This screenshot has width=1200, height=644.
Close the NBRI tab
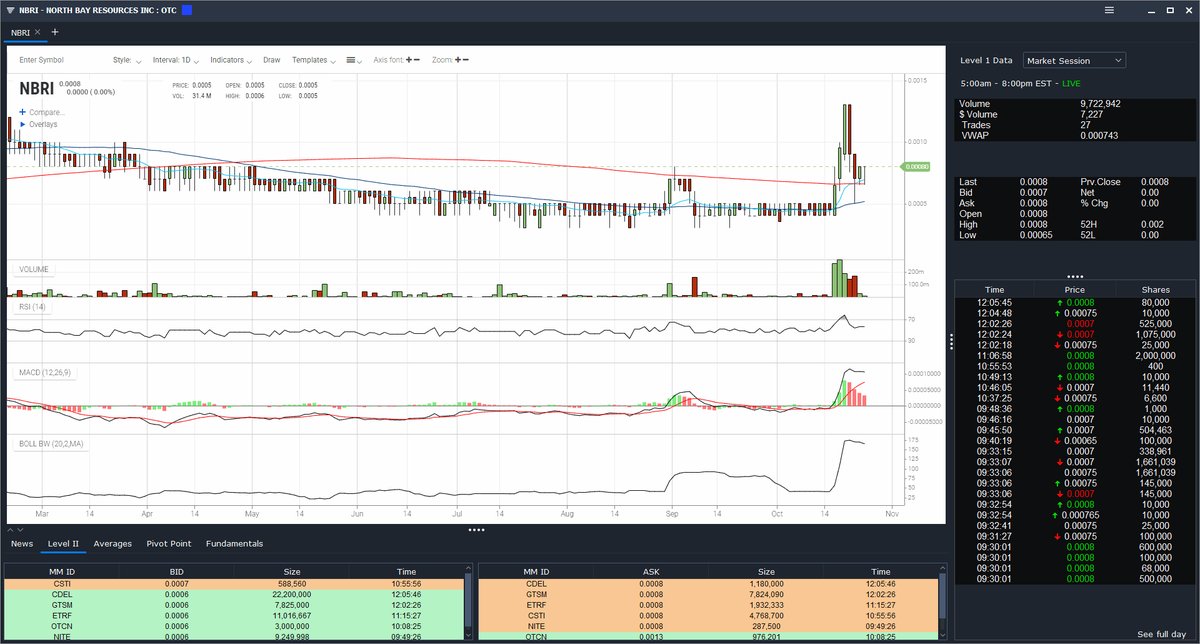pyautogui.click(x=38, y=32)
